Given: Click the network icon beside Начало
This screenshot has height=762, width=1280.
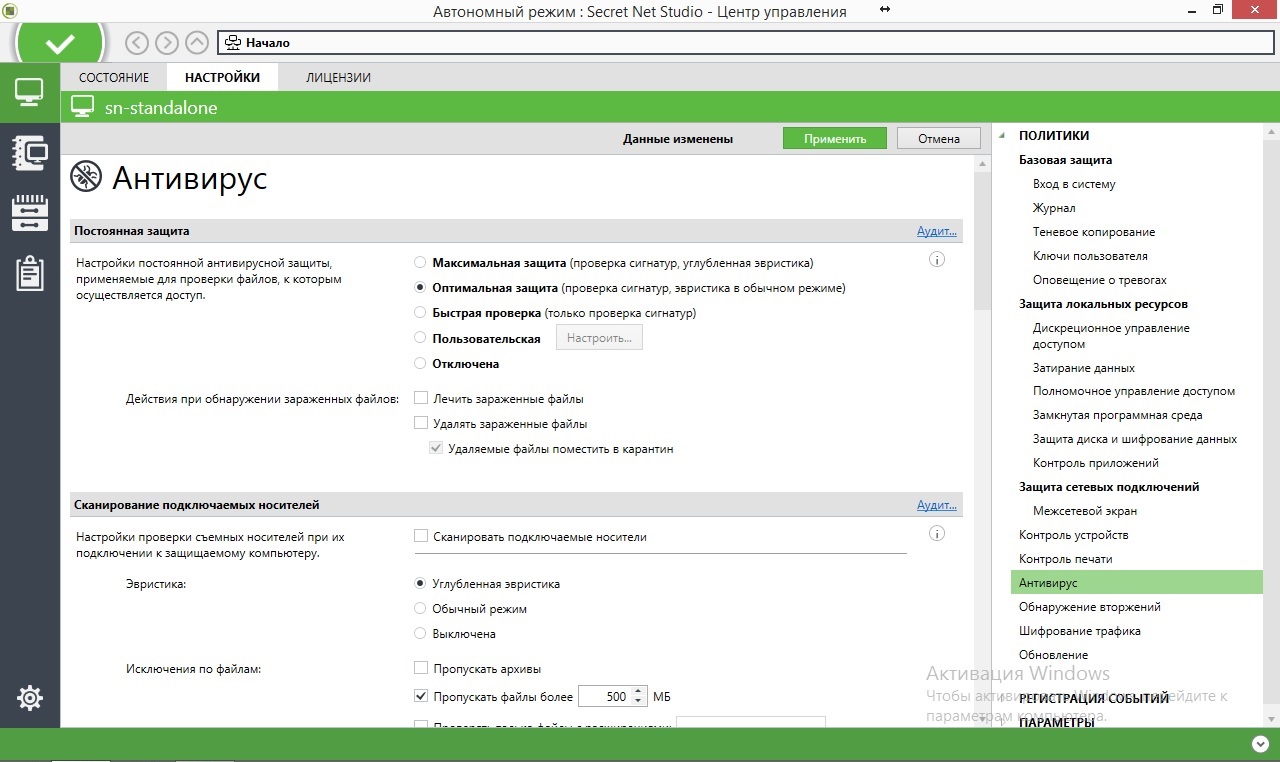Looking at the screenshot, I should (233, 43).
